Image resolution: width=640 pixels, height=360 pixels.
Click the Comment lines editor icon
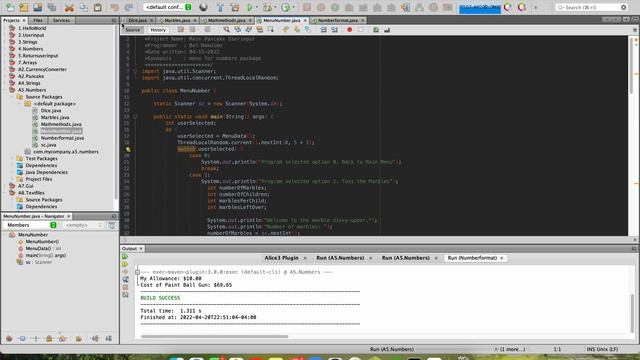376,29
